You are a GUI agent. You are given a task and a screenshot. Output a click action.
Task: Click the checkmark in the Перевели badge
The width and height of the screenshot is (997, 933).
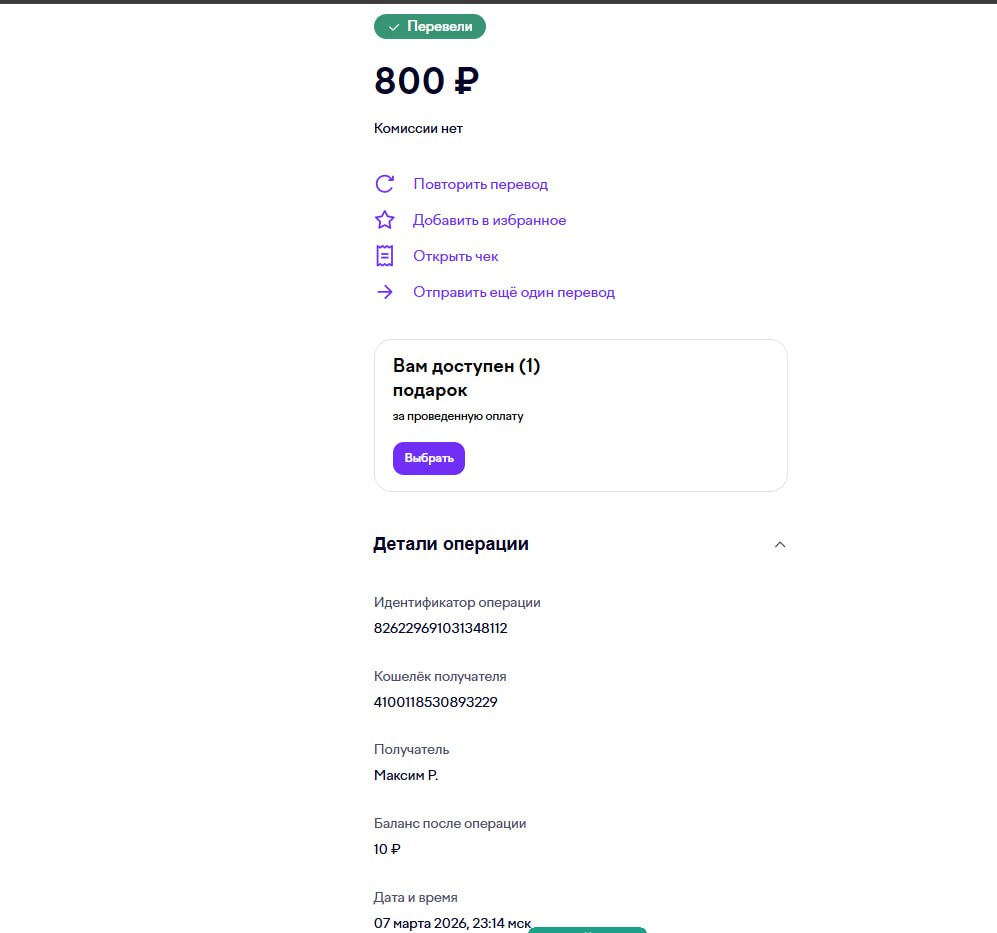click(x=394, y=27)
